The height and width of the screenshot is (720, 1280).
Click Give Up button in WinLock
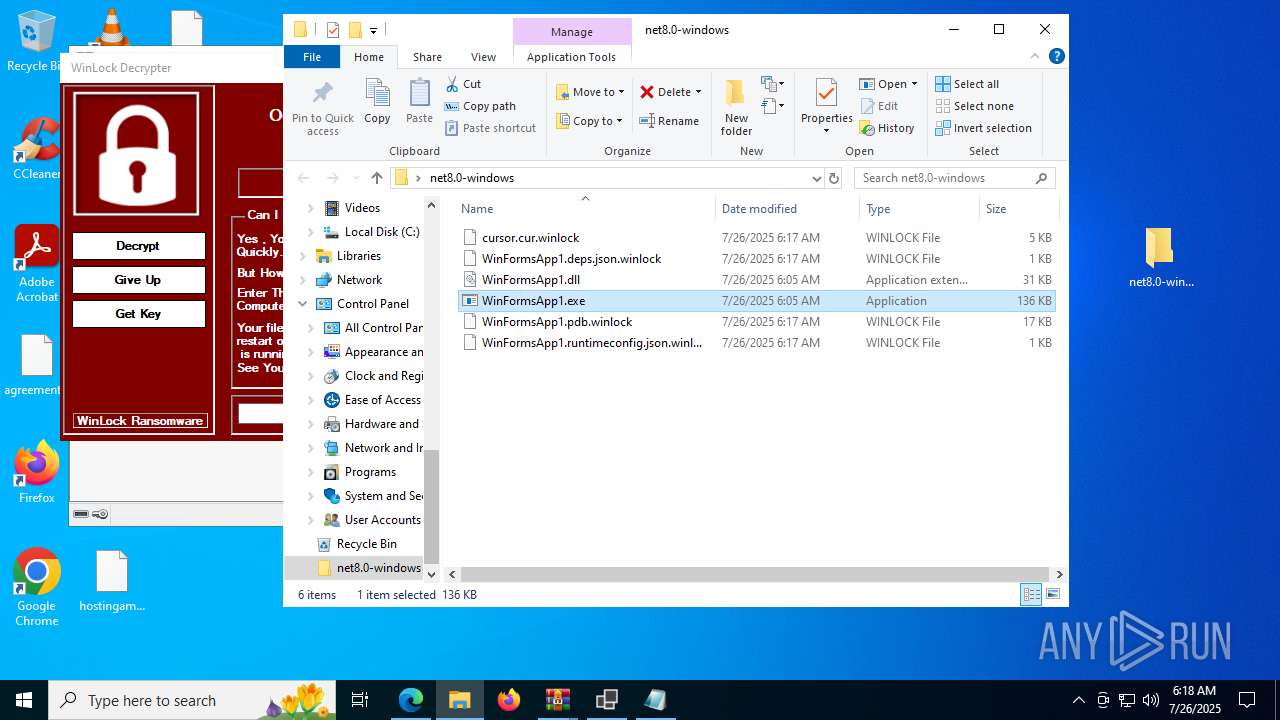coord(138,280)
